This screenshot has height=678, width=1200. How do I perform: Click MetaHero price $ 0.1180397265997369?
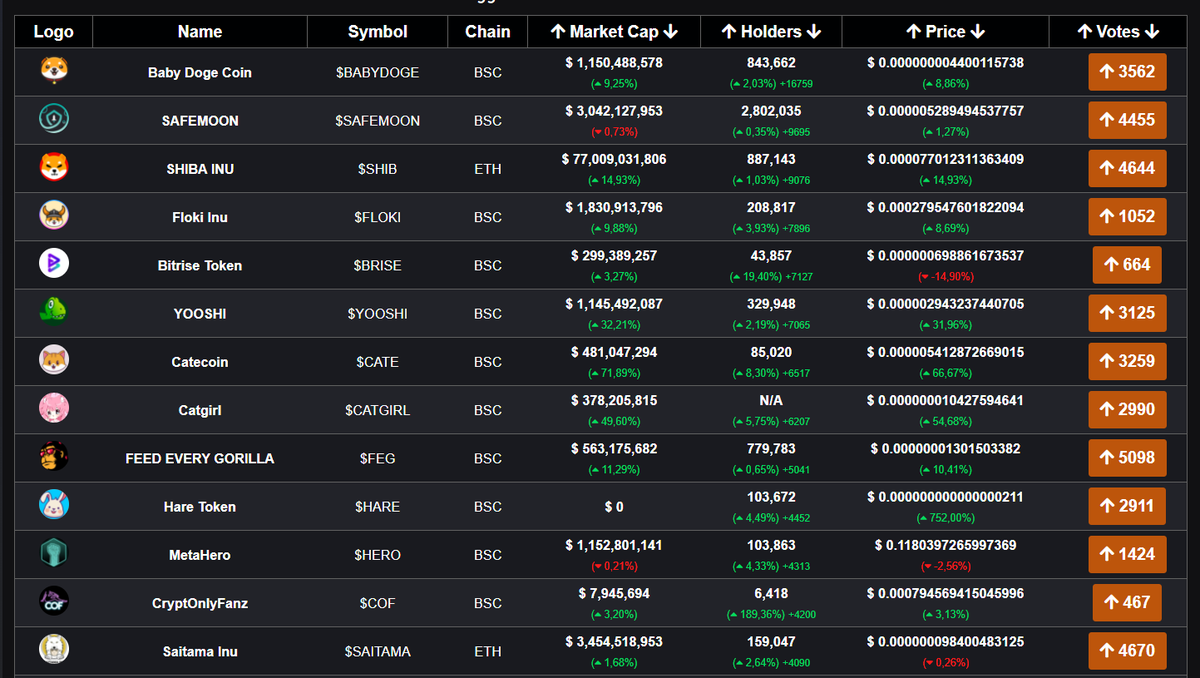945,545
